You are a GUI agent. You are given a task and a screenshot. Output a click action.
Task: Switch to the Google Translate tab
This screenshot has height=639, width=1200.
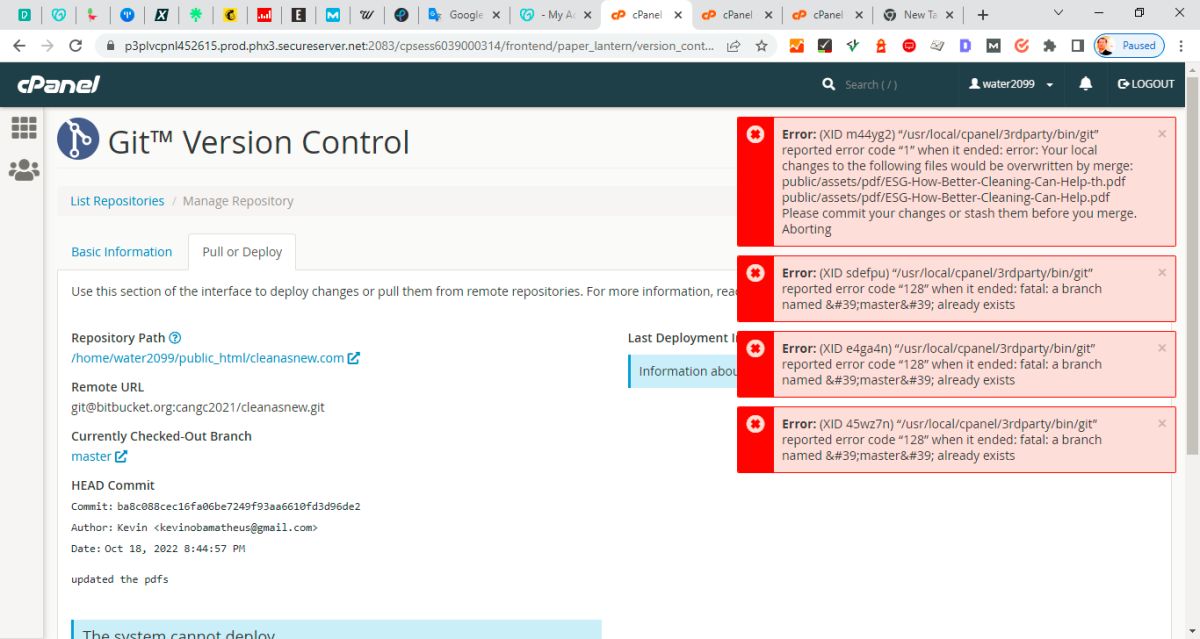pyautogui.click(x=464, y=15)
